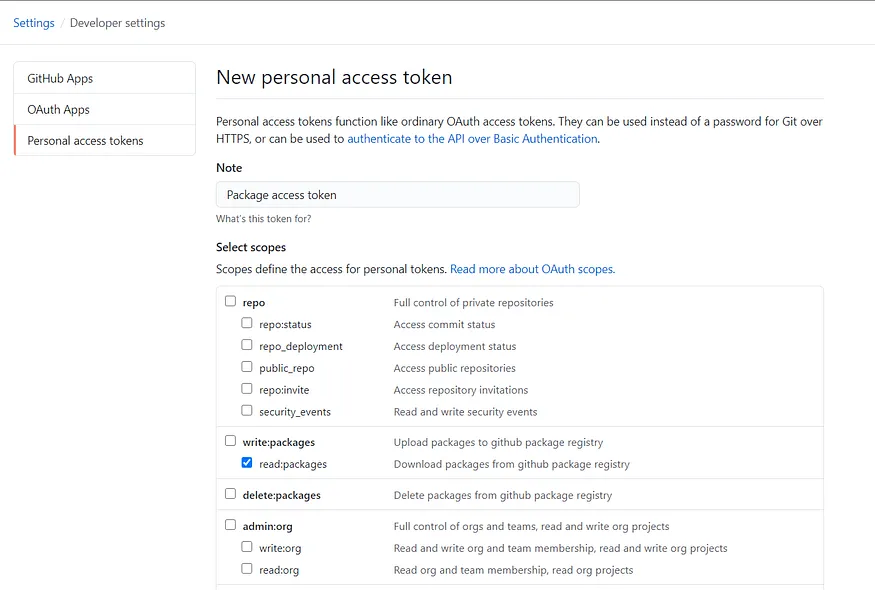Select the read:org checkbox
Image resolution: width=875 pixels, height=590 pixels.
click(x=247, y=569)
